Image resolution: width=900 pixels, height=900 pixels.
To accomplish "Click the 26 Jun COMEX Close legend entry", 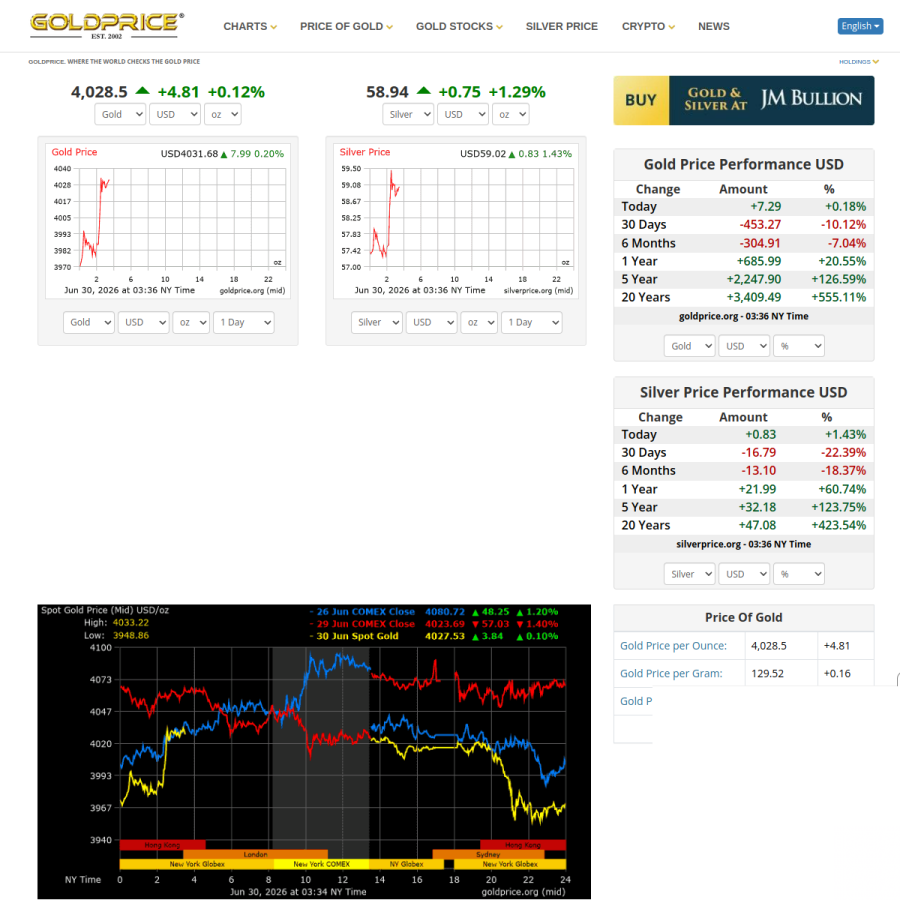I will 433,612.
